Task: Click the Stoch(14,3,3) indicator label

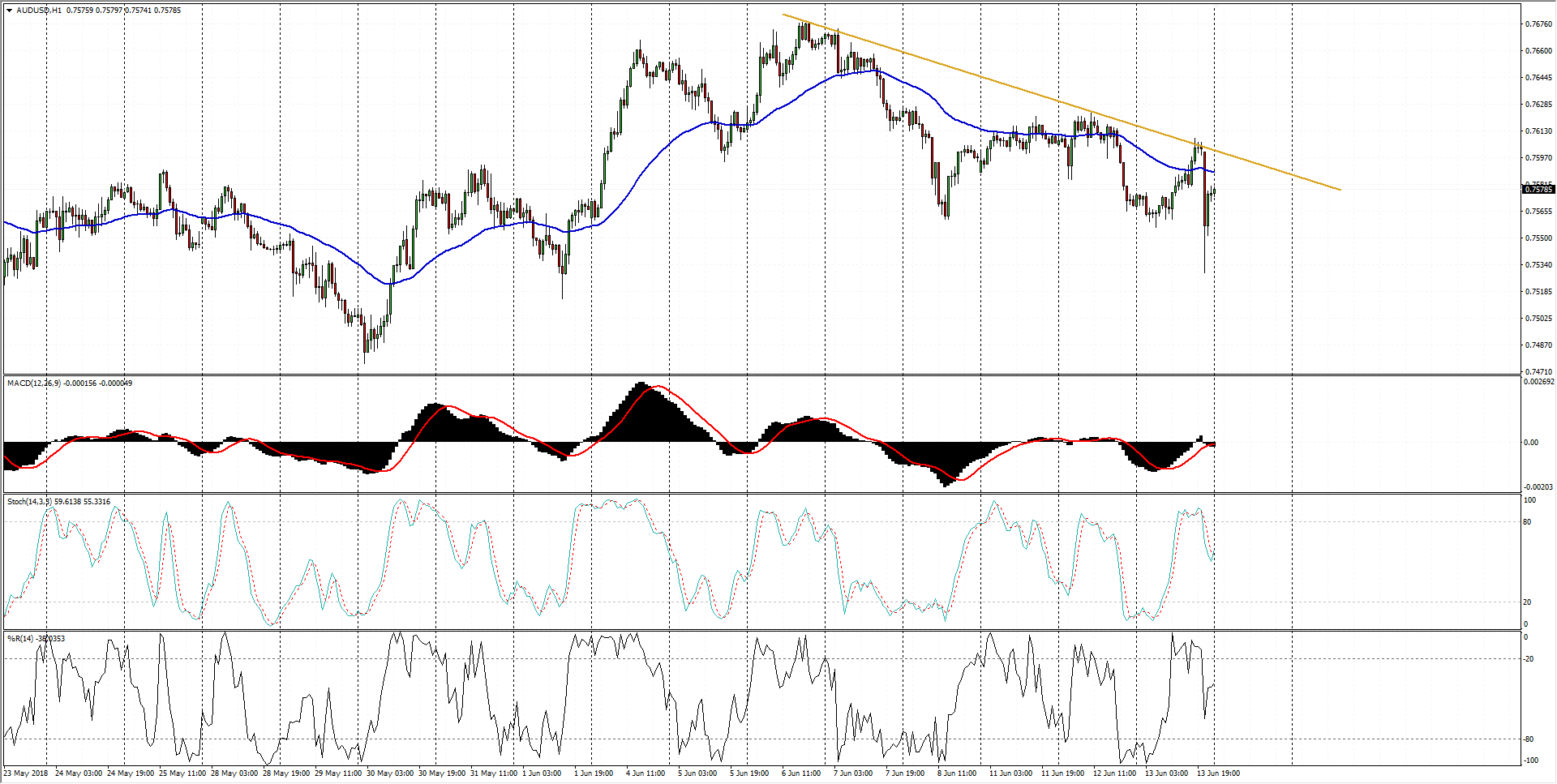Action: coord(29,502)
